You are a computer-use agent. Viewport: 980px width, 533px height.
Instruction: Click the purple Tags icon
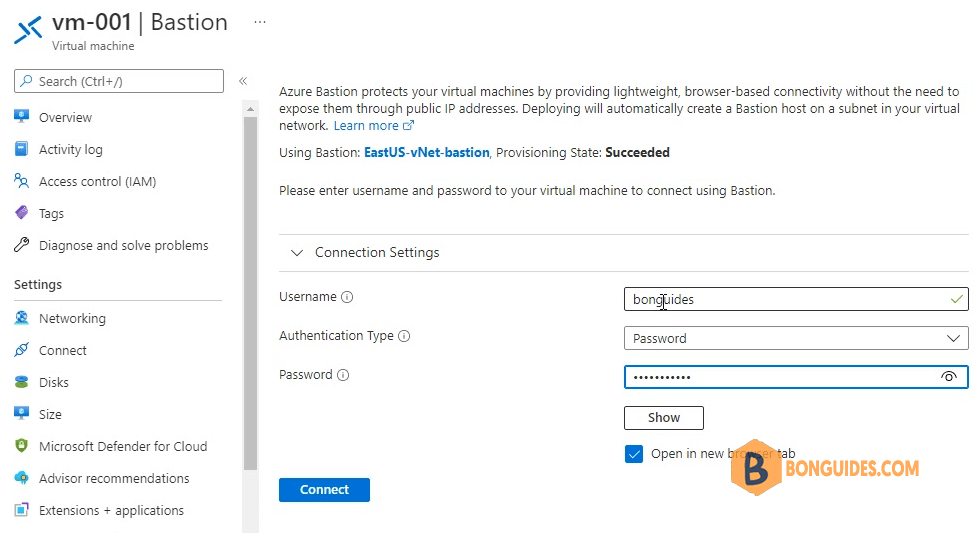[x=21, y=212]
